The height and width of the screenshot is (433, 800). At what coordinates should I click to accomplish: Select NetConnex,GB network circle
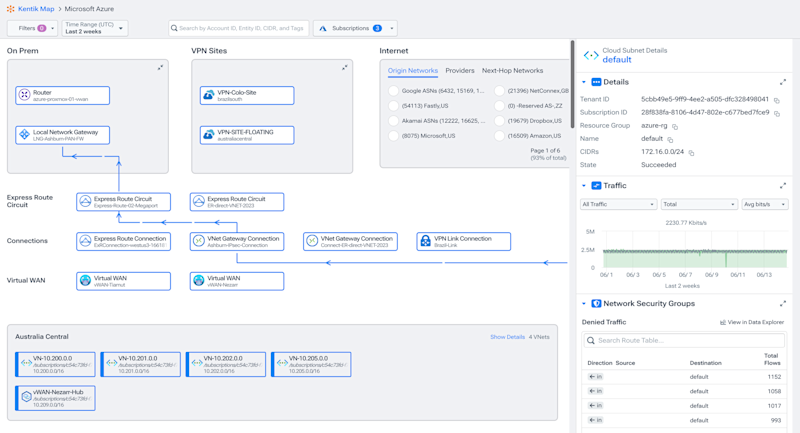pyautogui.click(x=499, y=91)
